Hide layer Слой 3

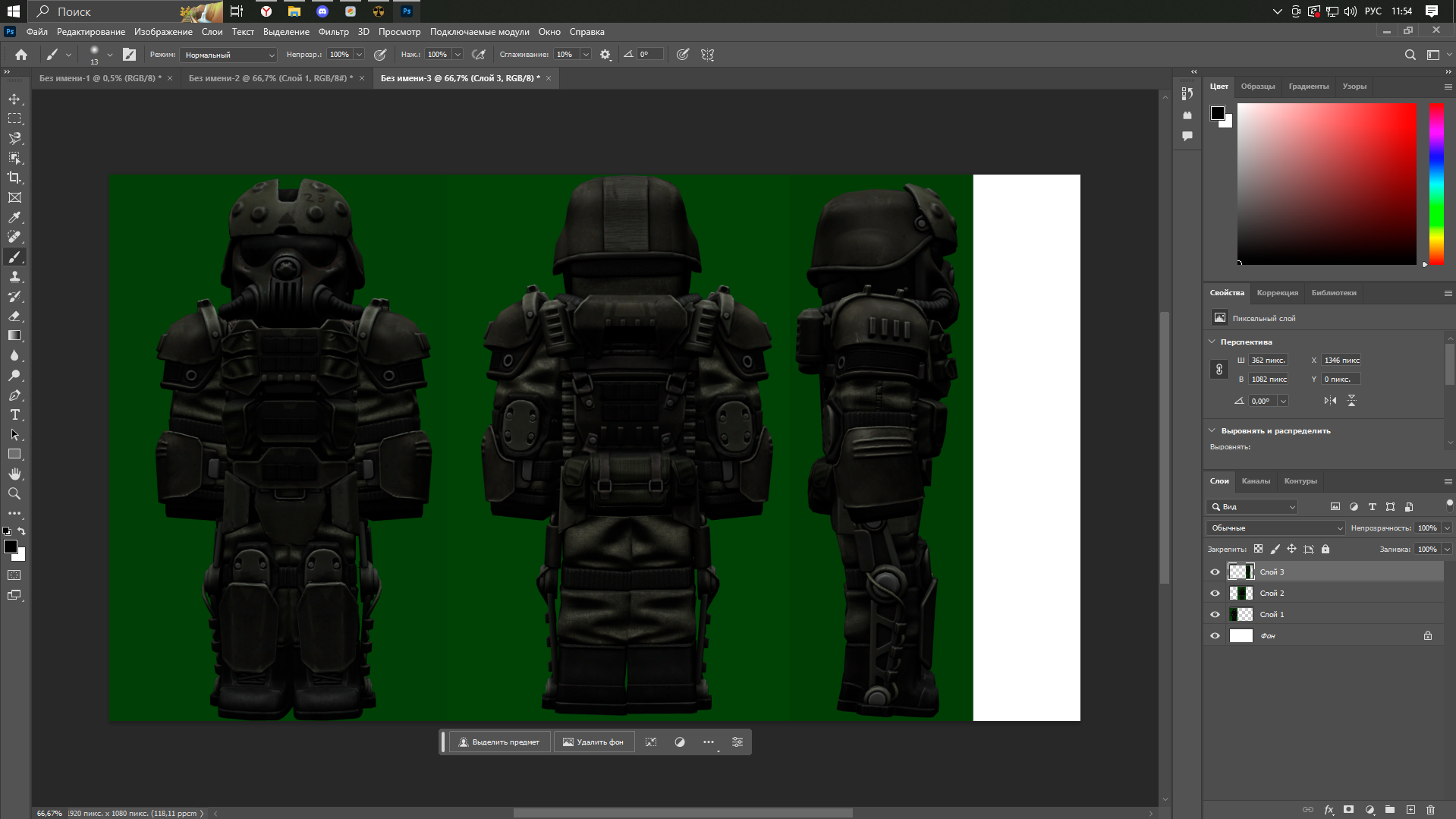coord(1215,572)
